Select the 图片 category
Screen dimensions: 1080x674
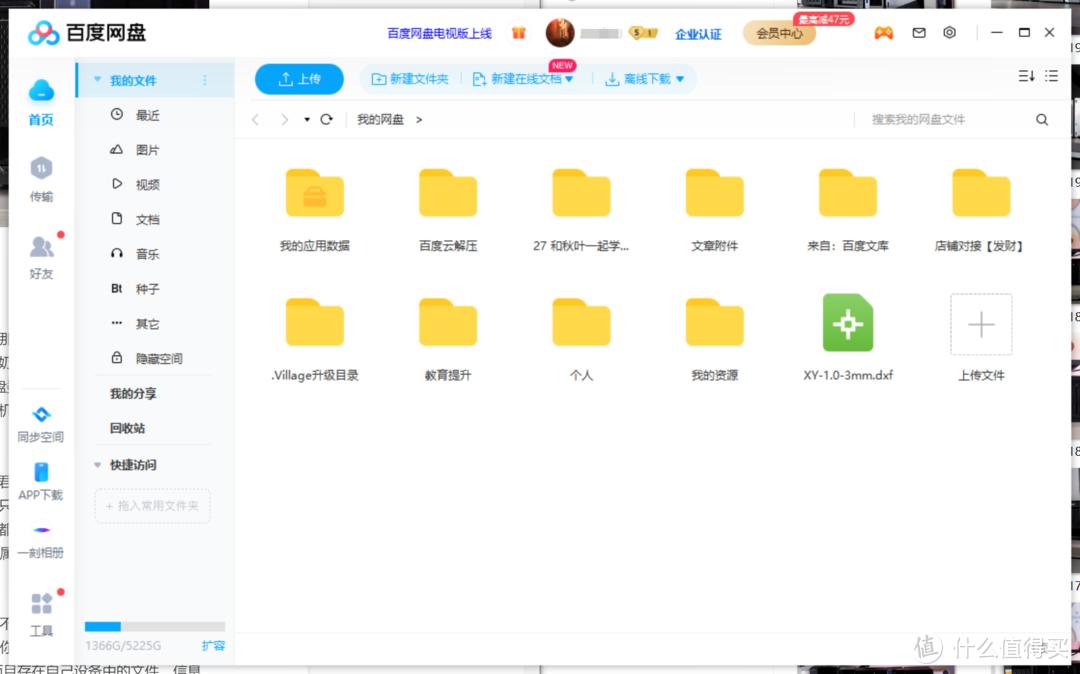coord(147,149)
